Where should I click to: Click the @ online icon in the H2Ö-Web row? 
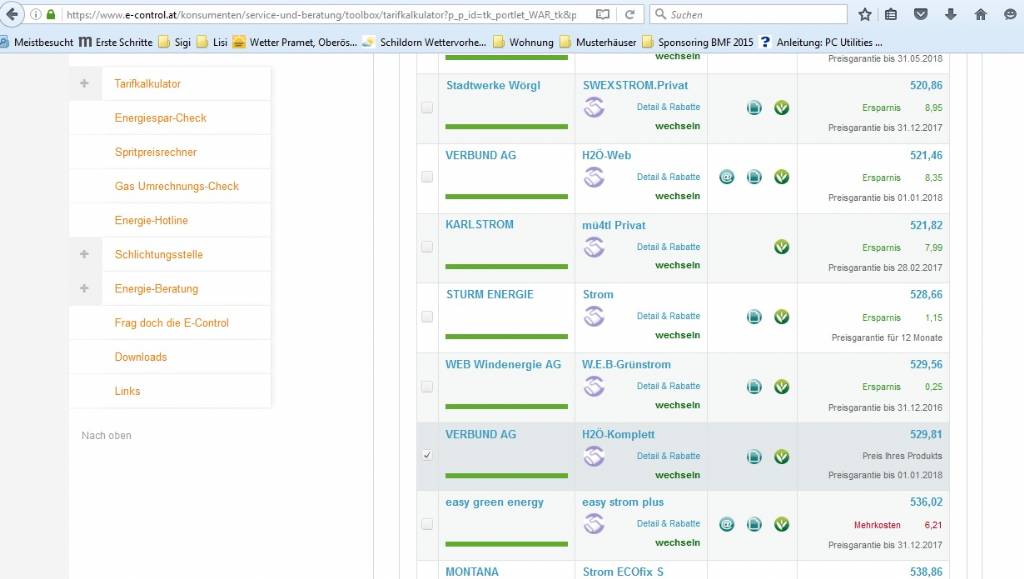click(727, 177)
